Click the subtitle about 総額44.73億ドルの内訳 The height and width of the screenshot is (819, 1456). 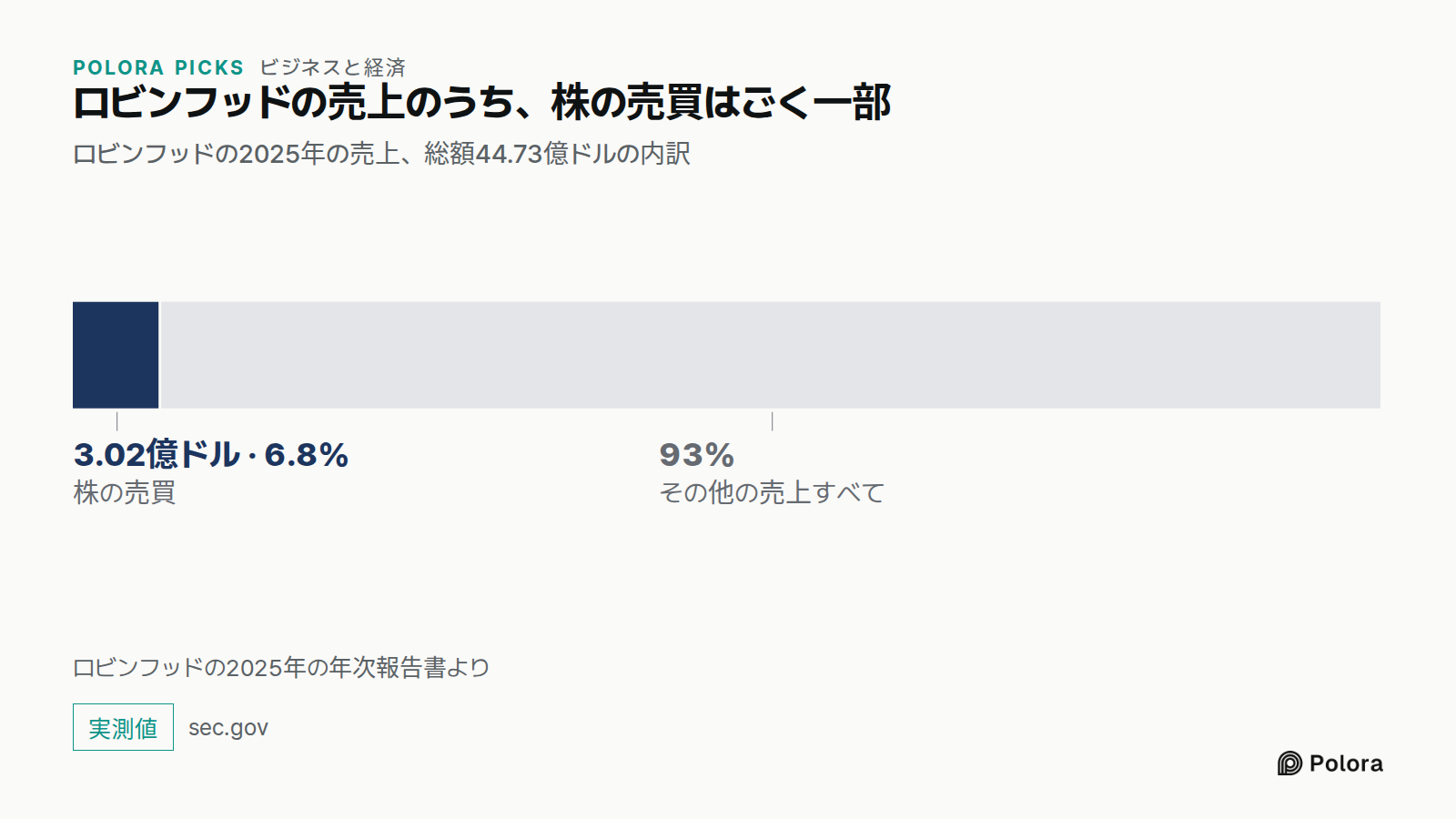(381, 154)
